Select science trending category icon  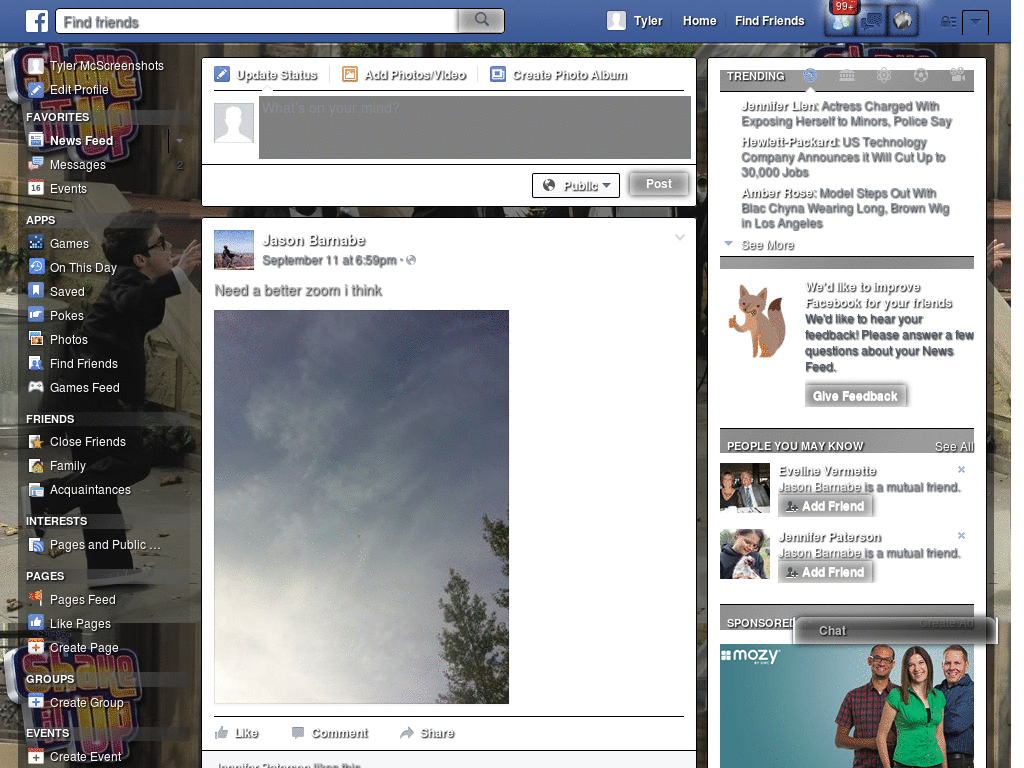[884, 75]
